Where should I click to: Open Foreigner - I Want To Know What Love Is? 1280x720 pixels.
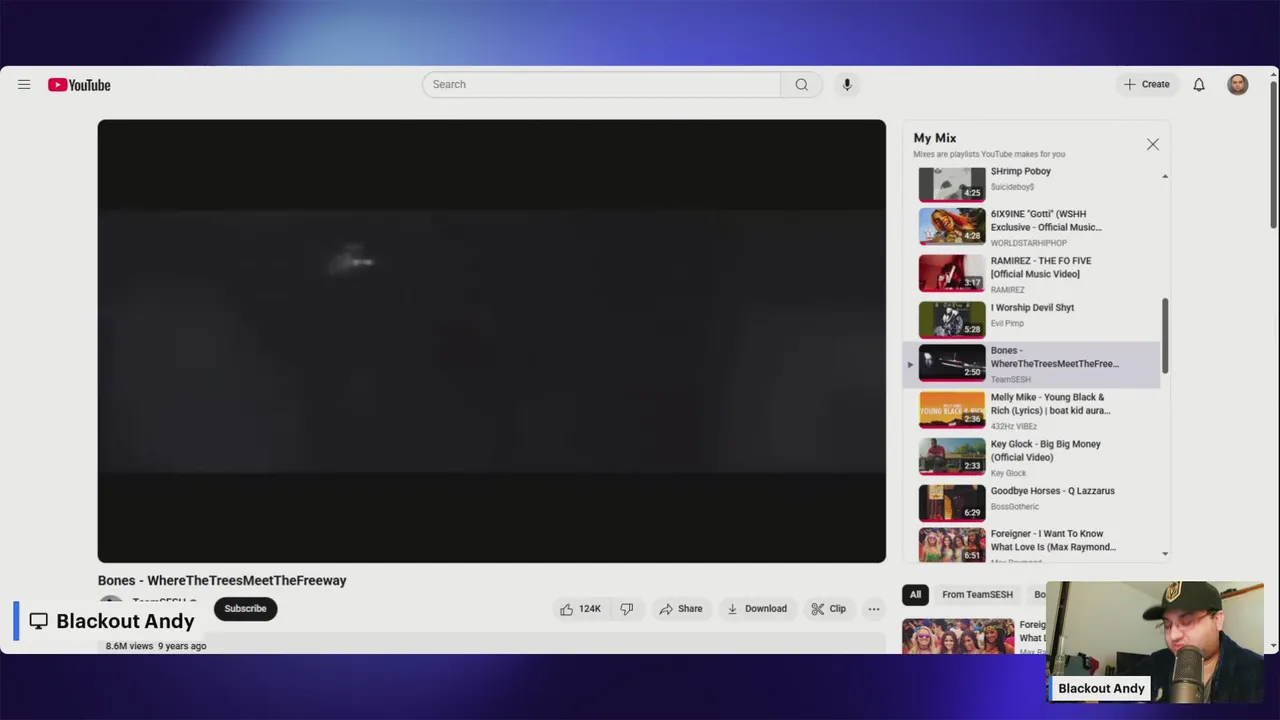point(1031,546)
